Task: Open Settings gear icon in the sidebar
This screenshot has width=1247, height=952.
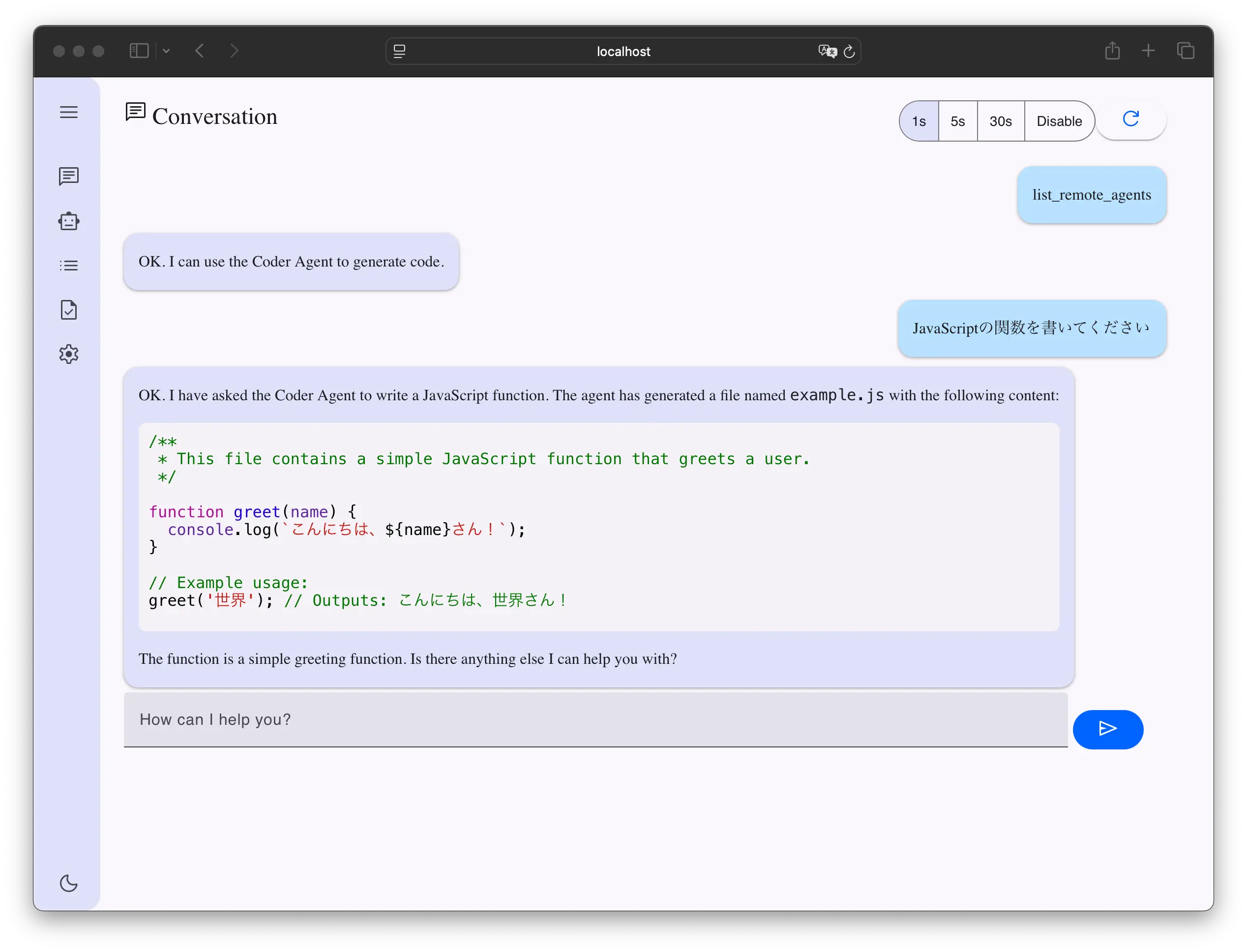Action: (68, 354)
